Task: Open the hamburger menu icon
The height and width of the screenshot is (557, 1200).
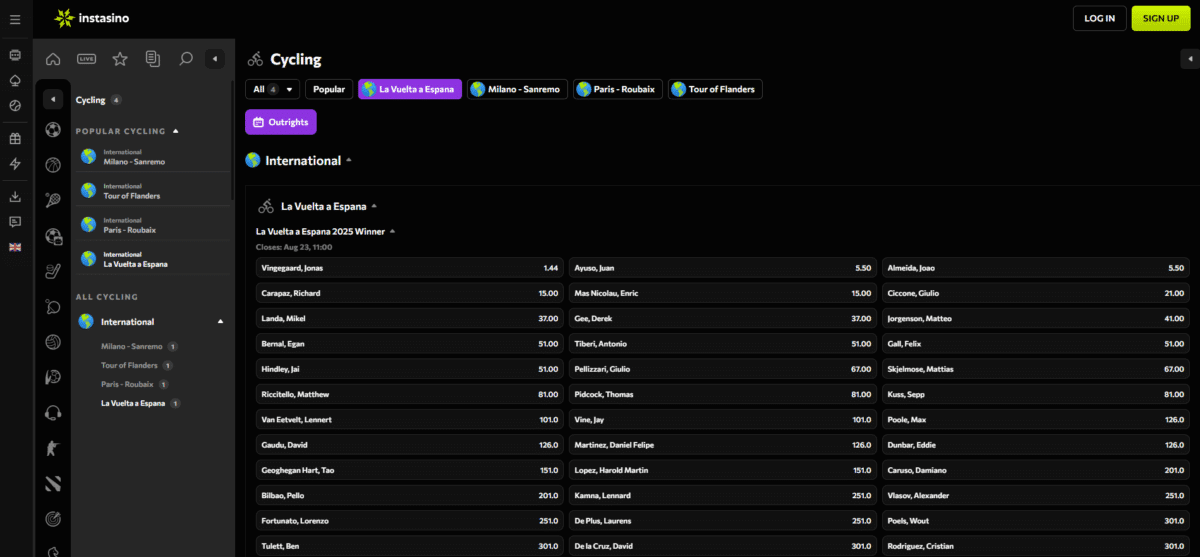Action: [15, 19]
